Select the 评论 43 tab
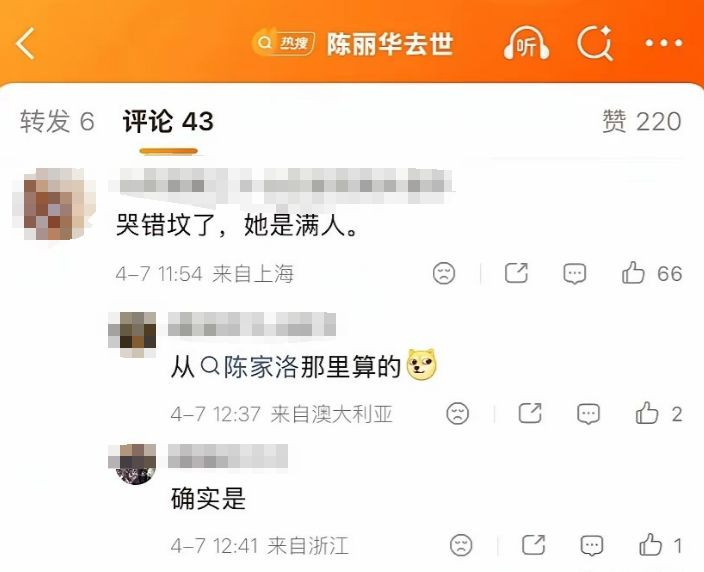704x572 pixels. [x=168, y=121]
